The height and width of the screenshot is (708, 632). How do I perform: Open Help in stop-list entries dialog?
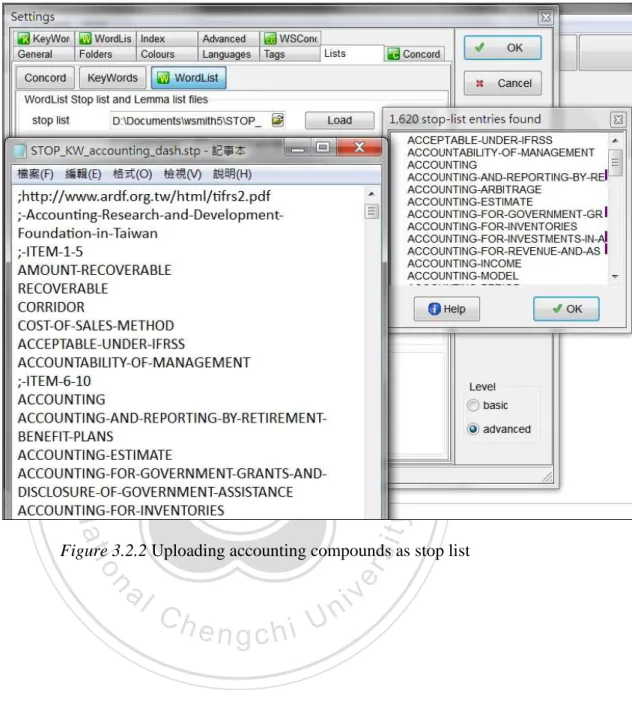pos(446,309)
